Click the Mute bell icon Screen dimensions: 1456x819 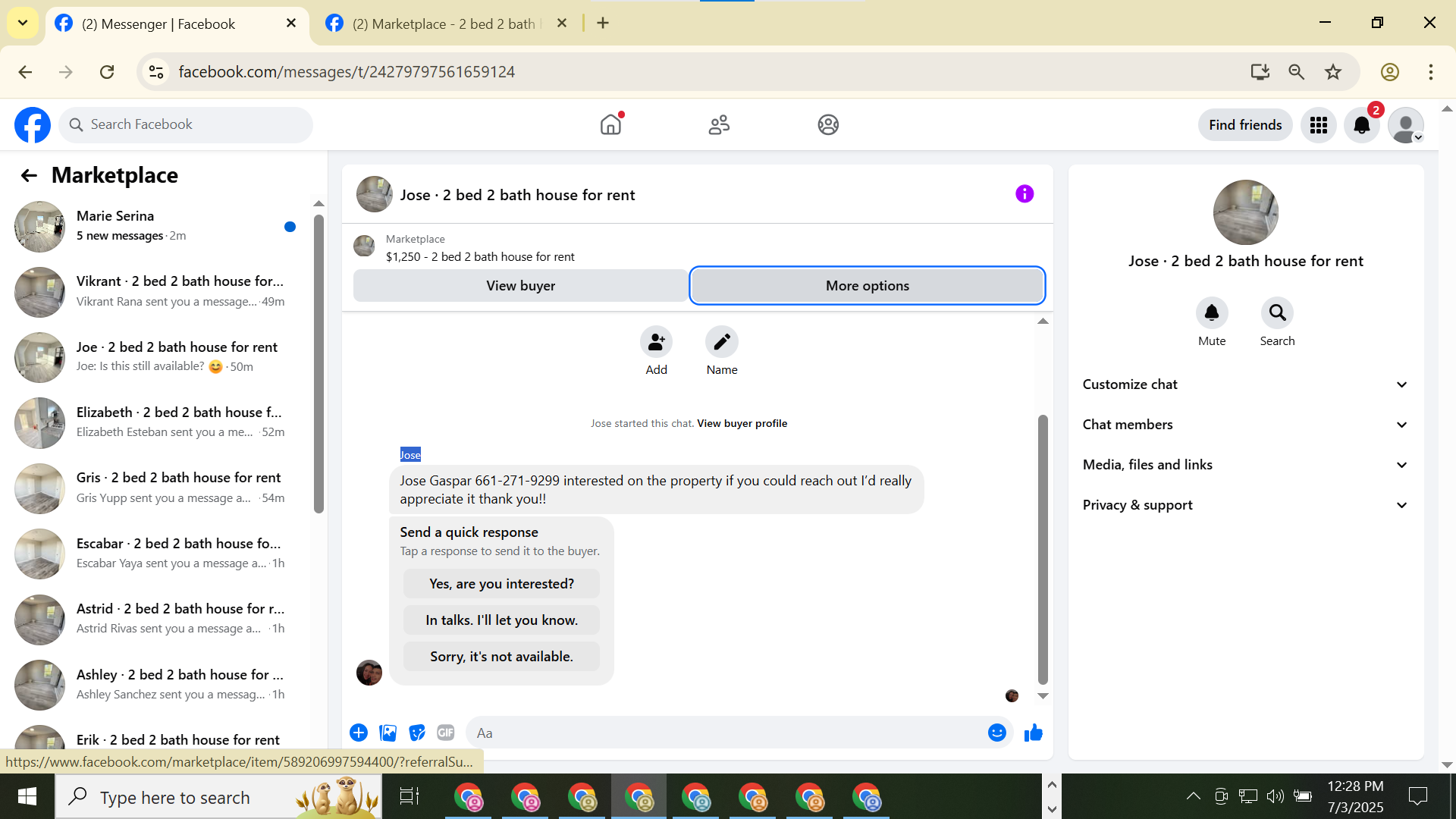(1211, 312)
